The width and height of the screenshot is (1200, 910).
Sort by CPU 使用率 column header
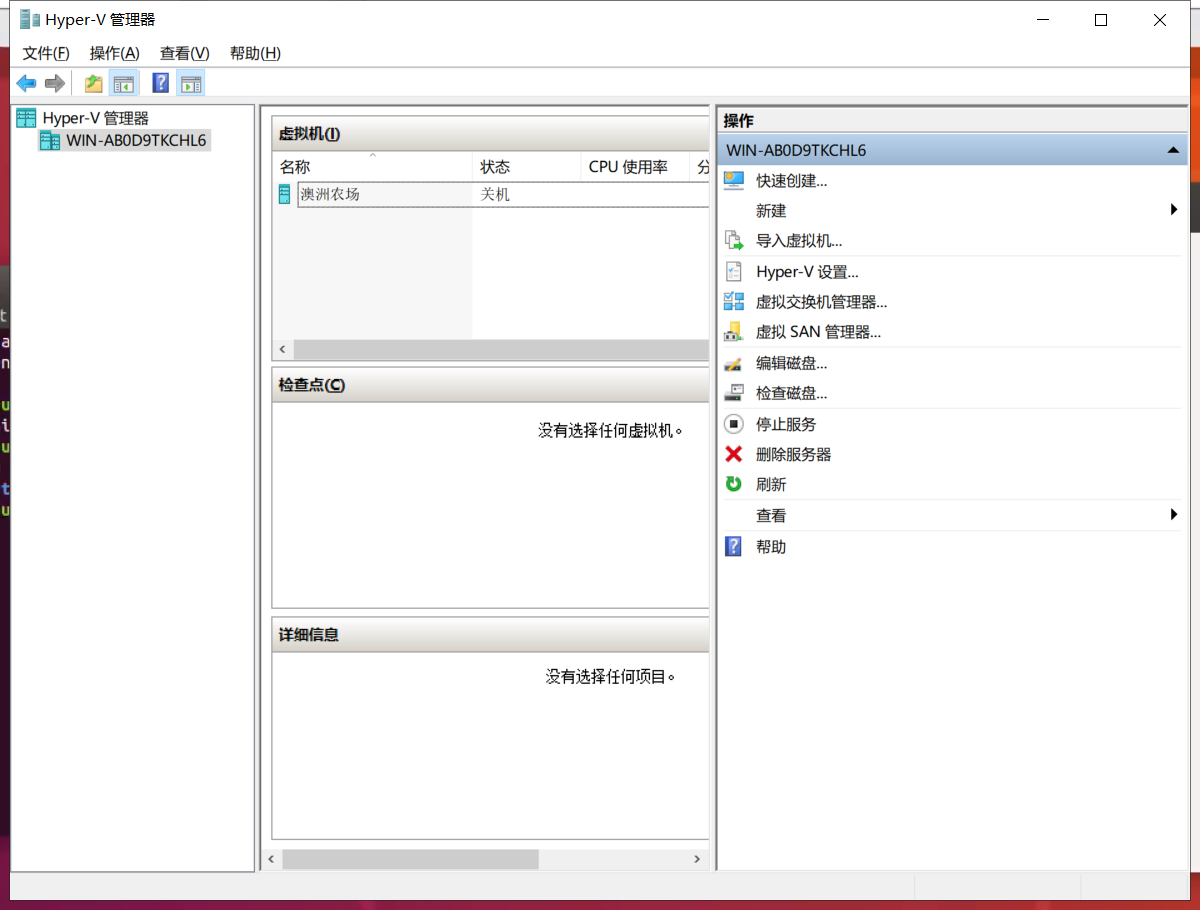click(636, 167)
